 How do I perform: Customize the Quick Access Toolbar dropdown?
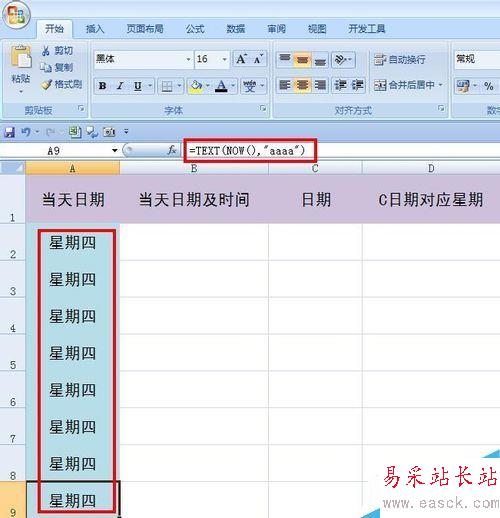126,132
